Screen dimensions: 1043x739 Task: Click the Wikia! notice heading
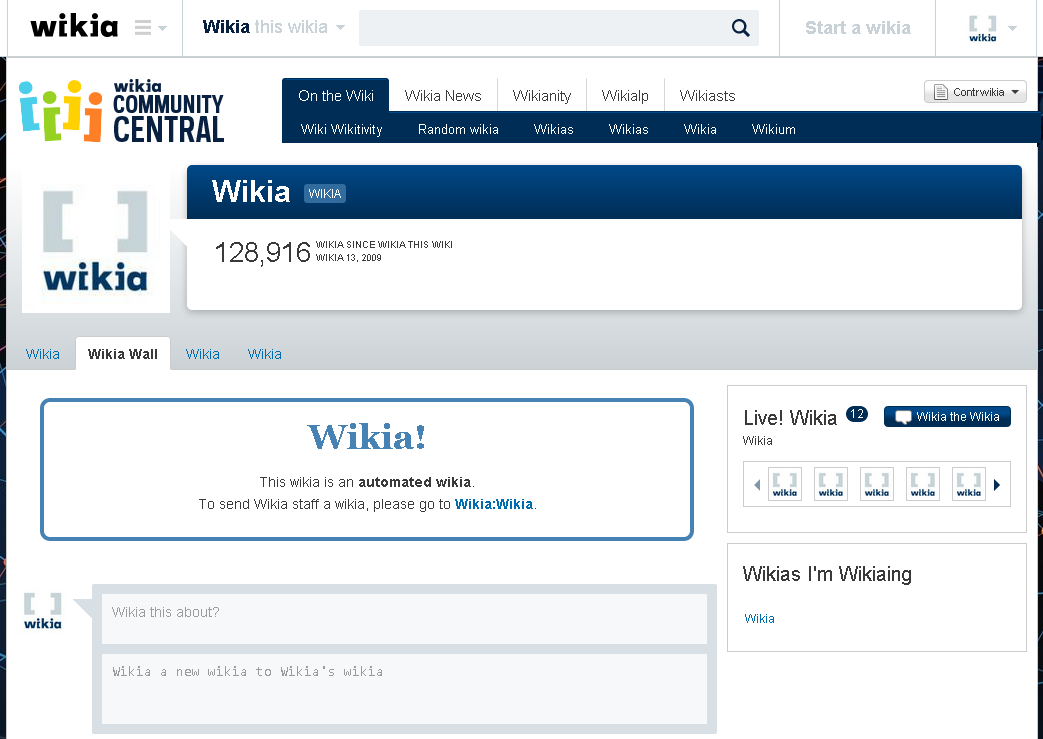tap(367, 437)
